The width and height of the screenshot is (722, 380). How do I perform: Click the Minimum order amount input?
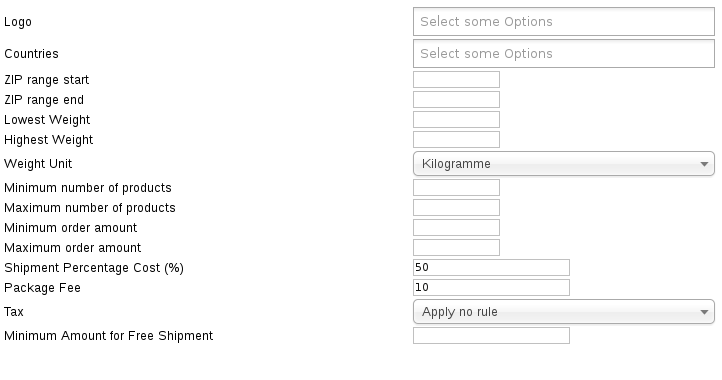click(x=456, y=228)
